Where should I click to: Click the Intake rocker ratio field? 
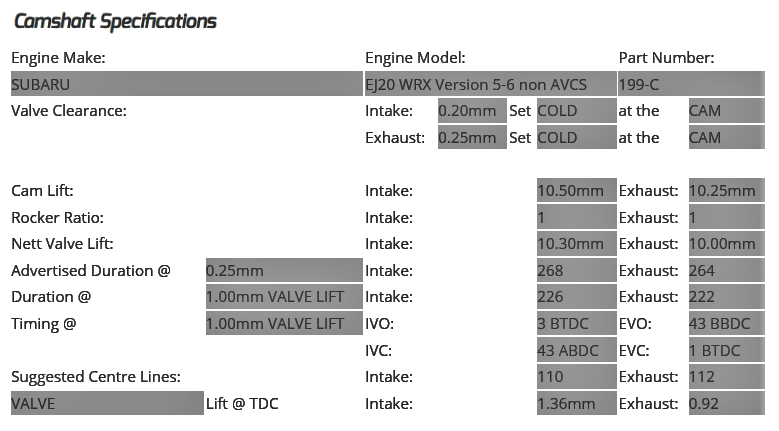576,217
